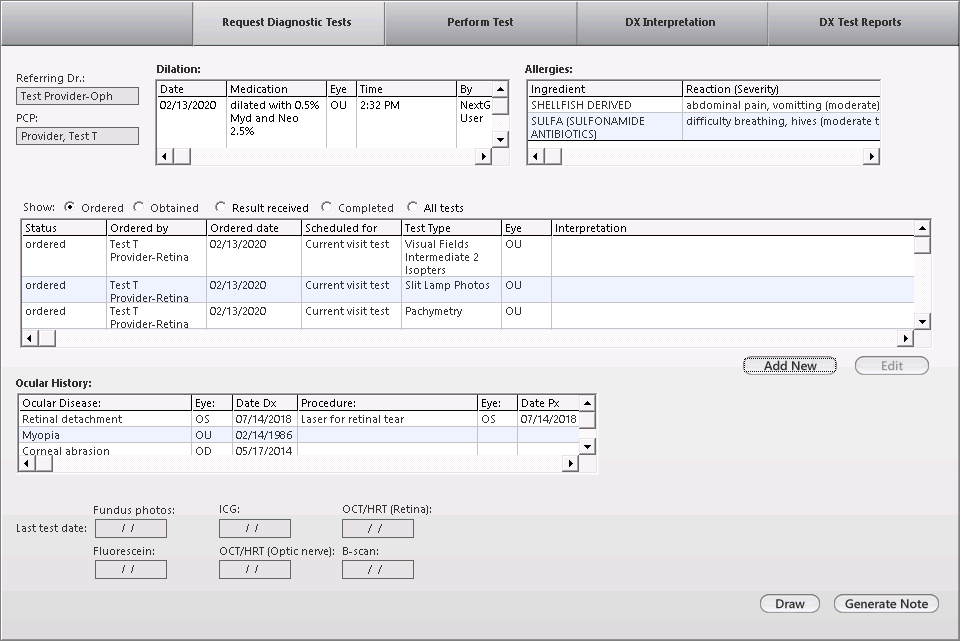Click the Ocular Disease column header
Viewport: 960px width, 641px height.
105,403
